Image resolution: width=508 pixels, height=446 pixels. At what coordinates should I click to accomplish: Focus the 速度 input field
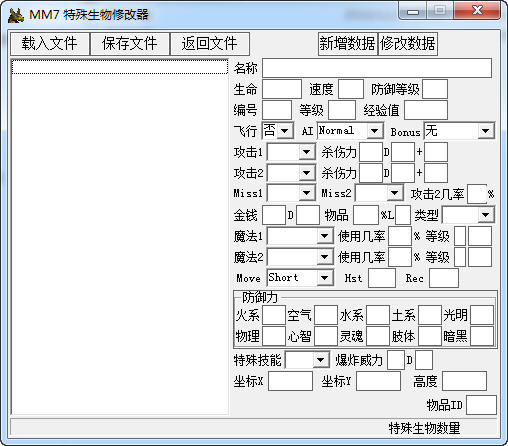(x=351, y=89)
